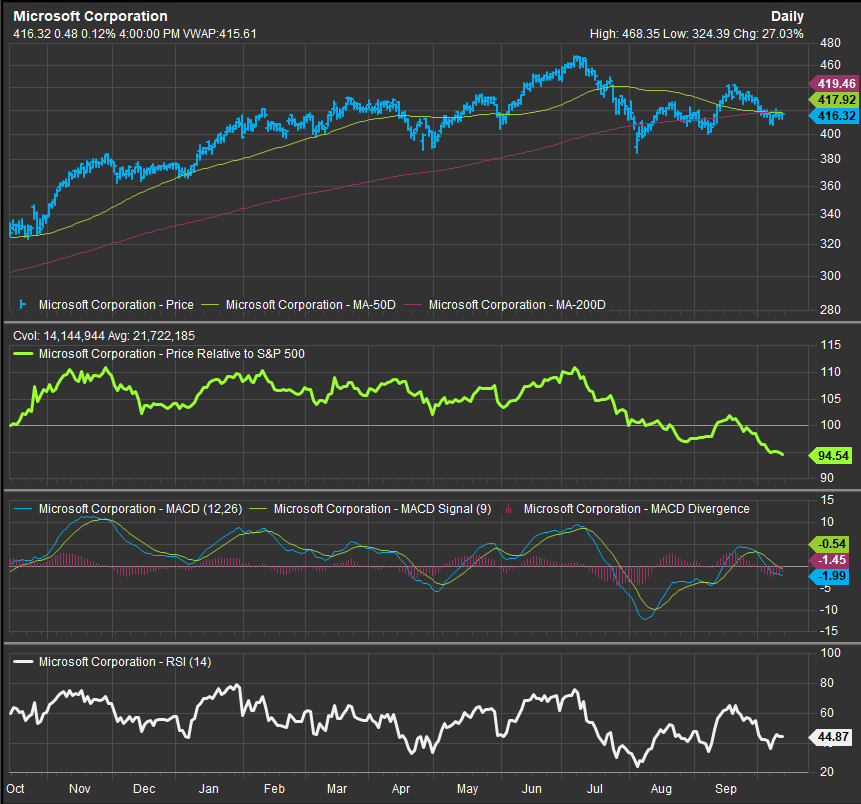Screen dimensions: 861x804
Task: Click the MACD Divergence histogram legend icon
Action: (x=509, y=509)
